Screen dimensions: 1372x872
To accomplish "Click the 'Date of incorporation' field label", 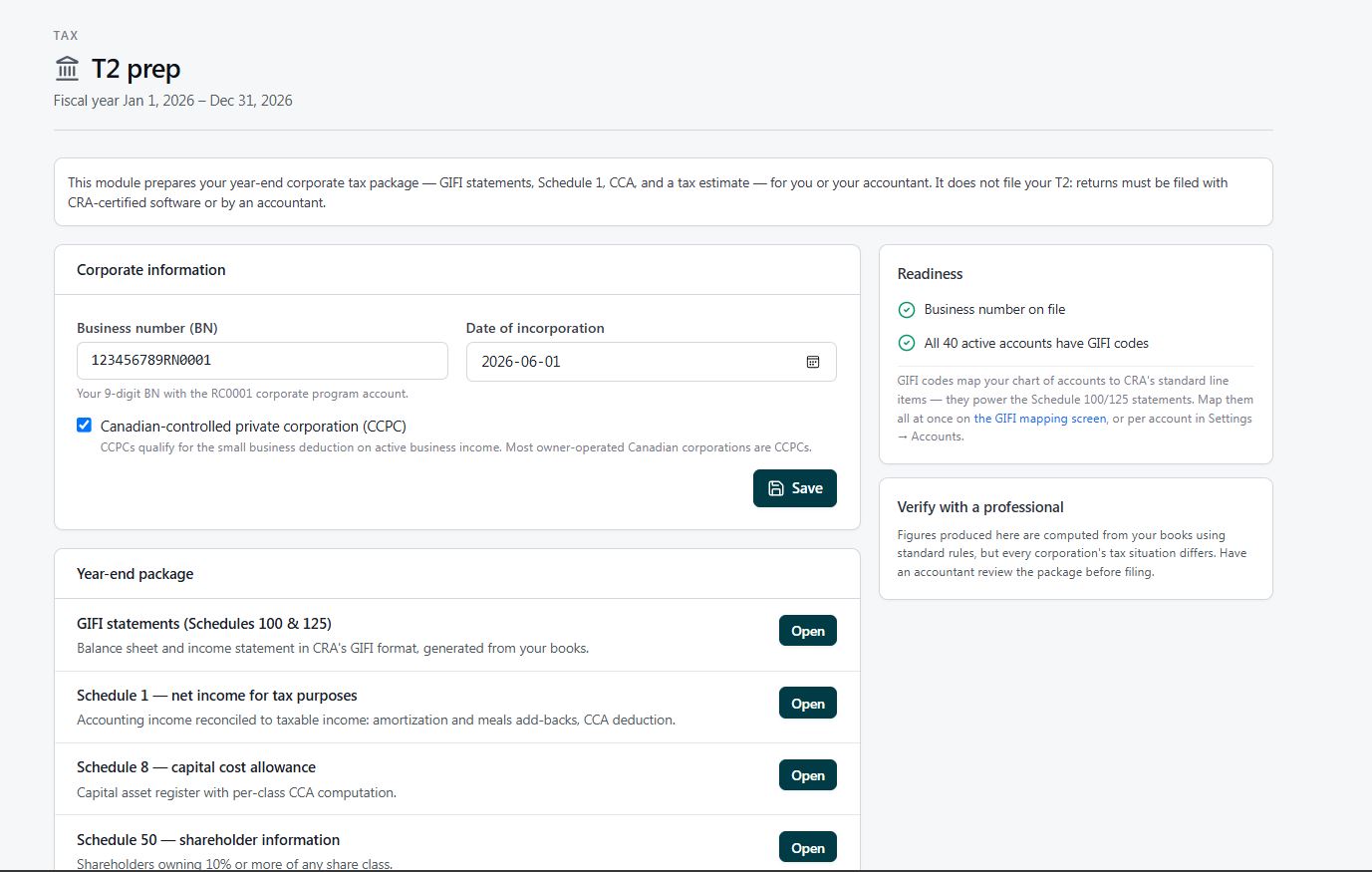I will tap(535, 328).
